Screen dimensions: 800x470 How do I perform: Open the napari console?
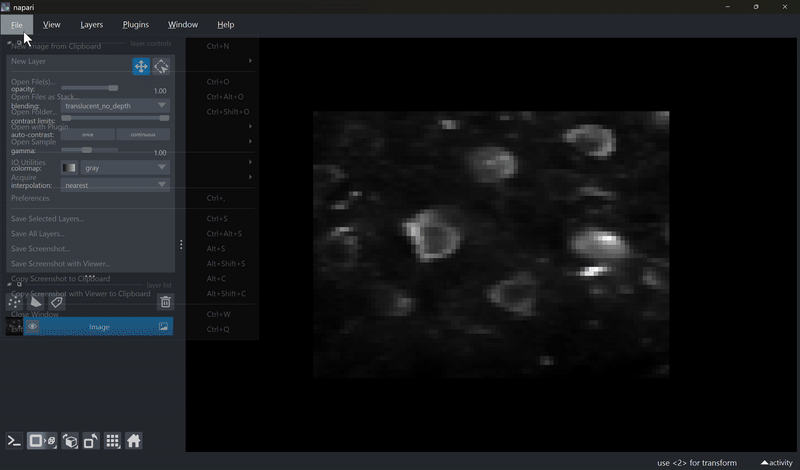(x=14, y=441)
